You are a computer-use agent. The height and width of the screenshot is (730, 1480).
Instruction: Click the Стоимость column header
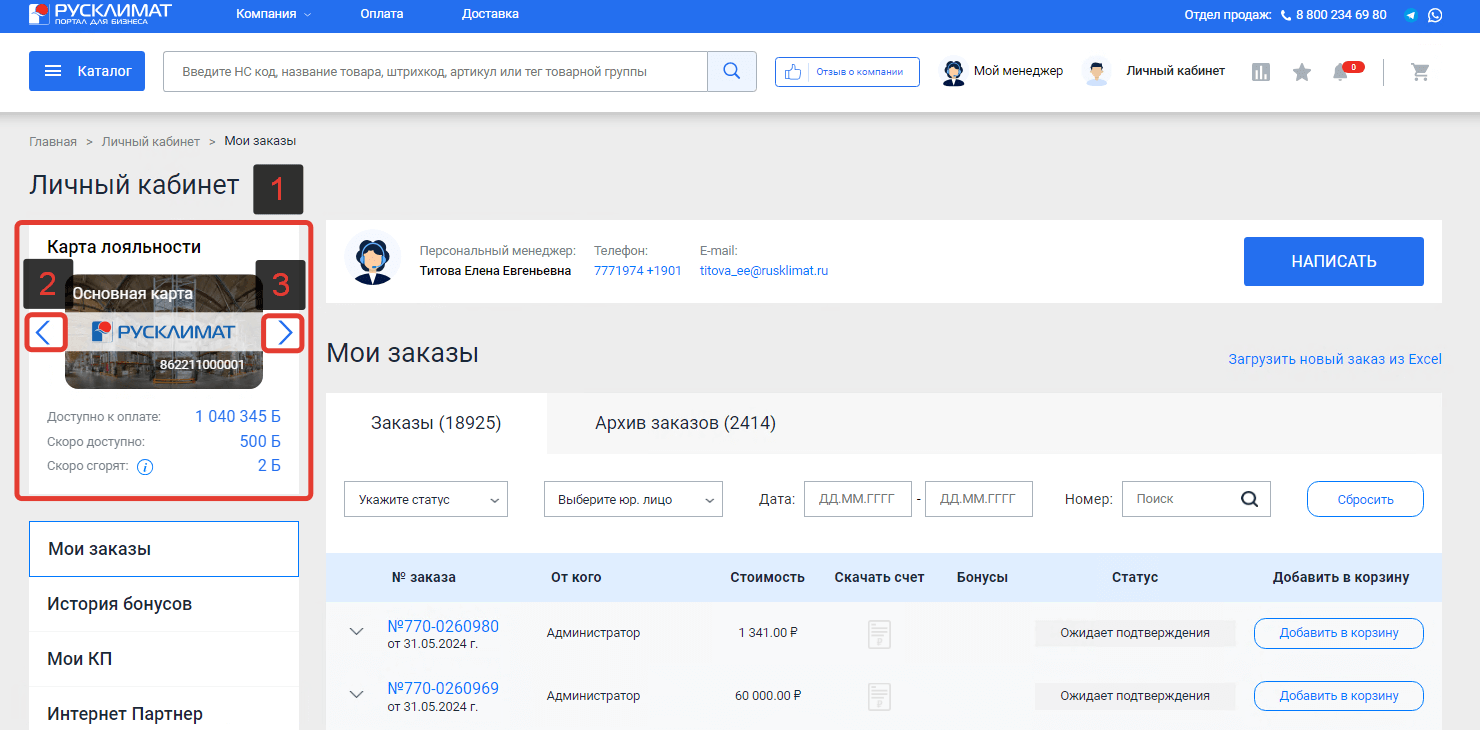point(767,577)
